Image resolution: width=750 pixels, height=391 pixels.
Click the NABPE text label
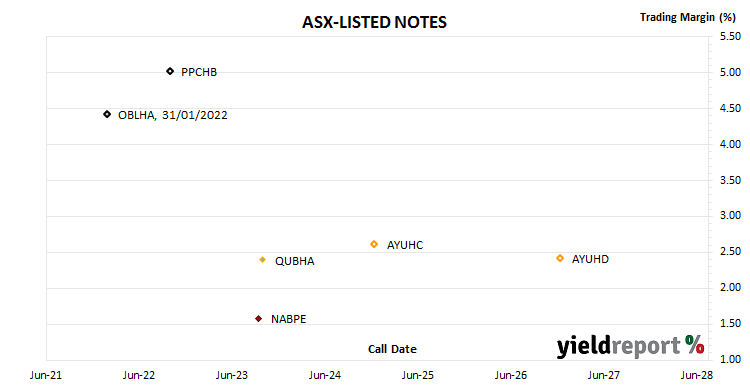tap(288, 319)
